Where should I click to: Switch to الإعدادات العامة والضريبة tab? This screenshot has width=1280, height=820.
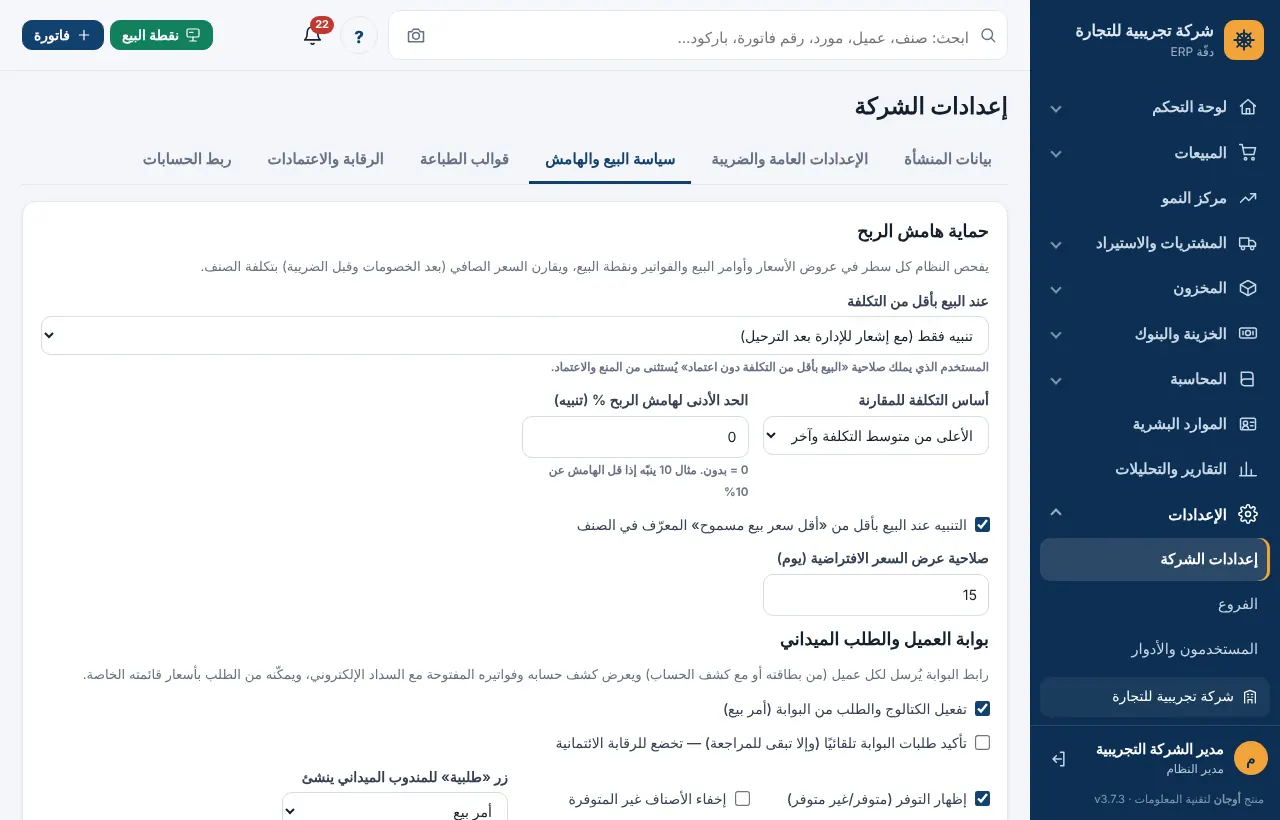click(790, 159)
